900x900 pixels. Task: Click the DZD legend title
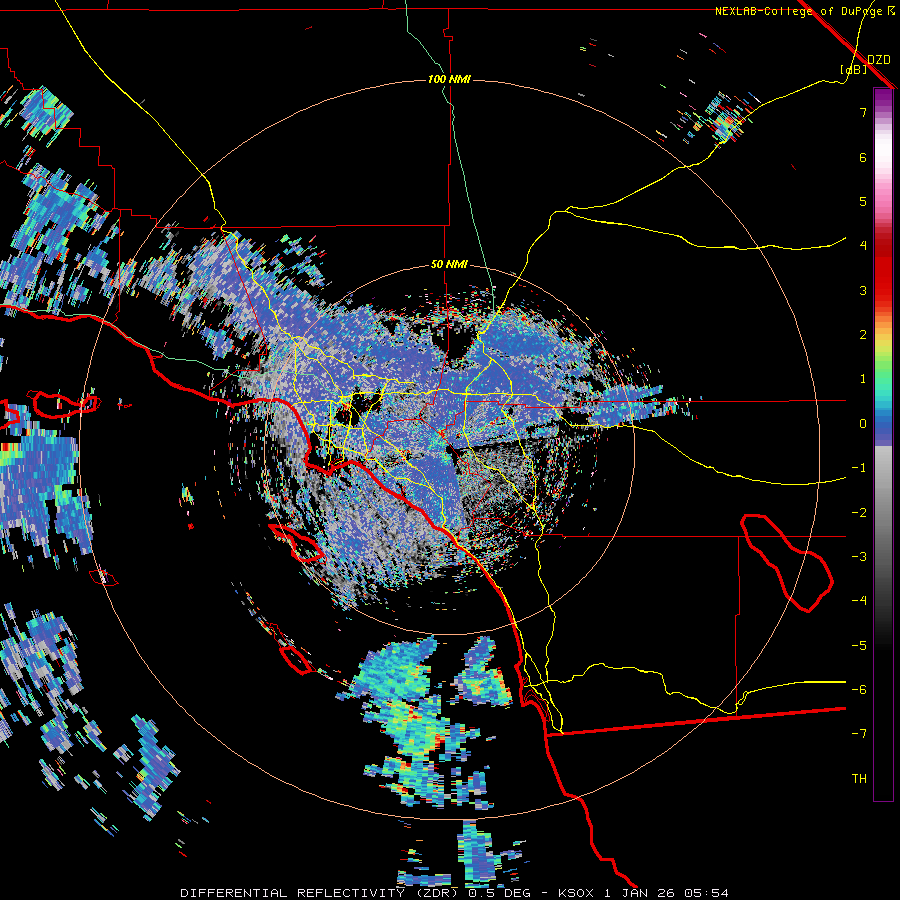879,60
